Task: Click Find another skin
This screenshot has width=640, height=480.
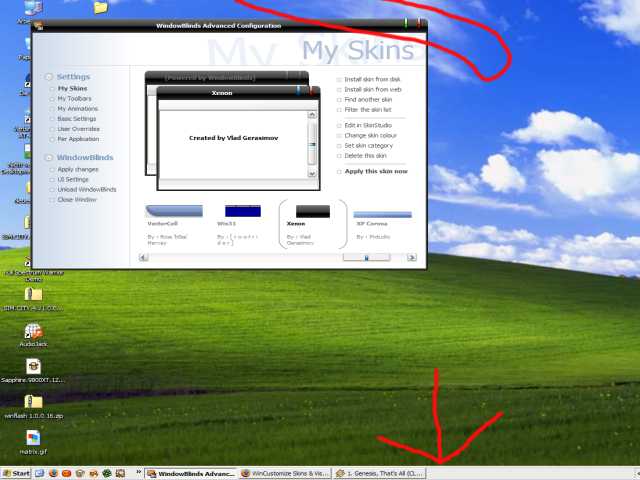Action: pyautogui.click(x=368, y=100)
